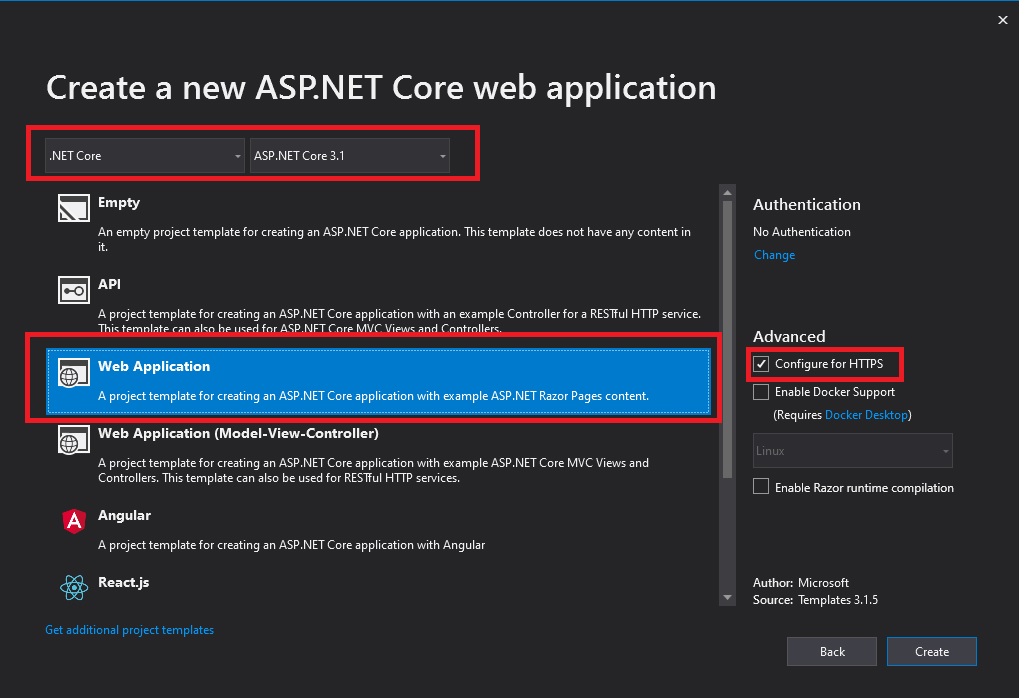Viewport: 1026px width, 698px height.
Task: Click the Back button
Action: pyautogui.click(x=832, y=652)
